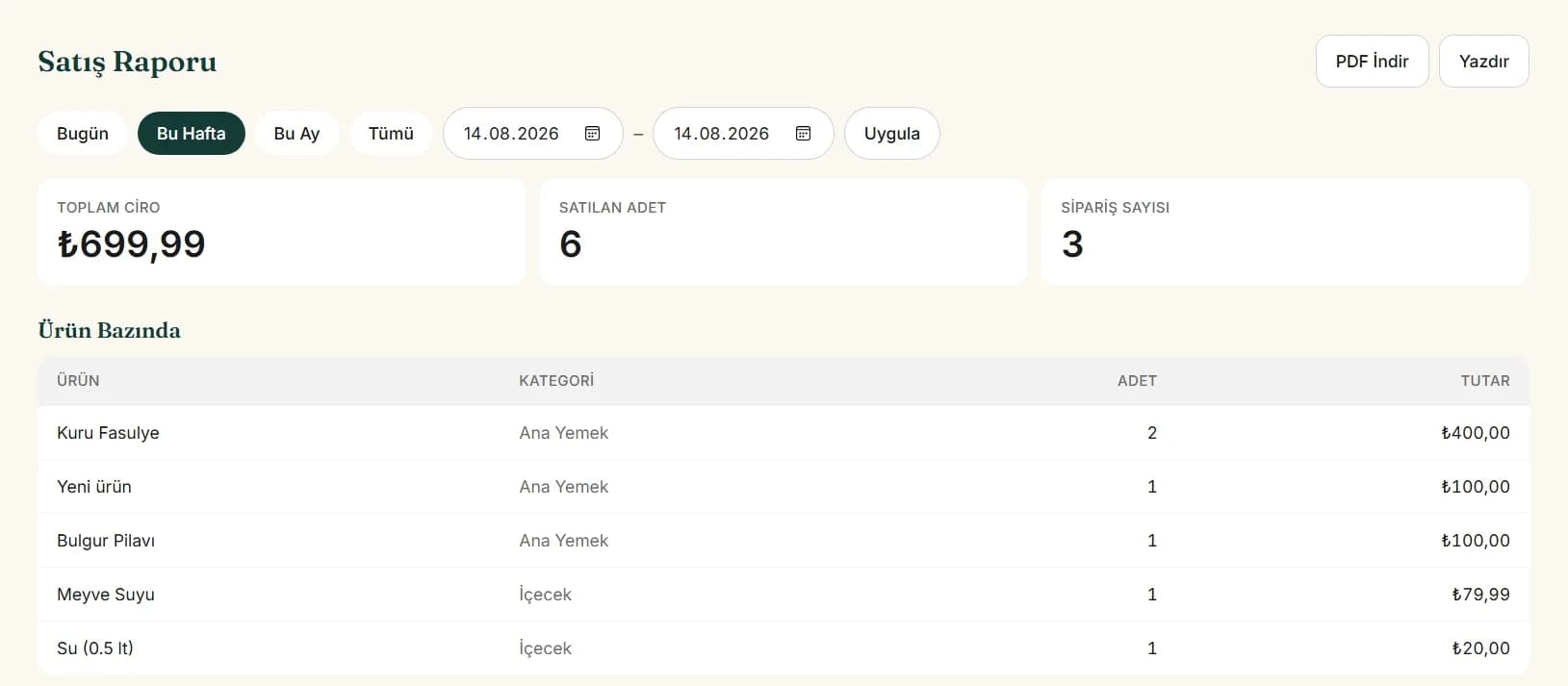Select the Yeni ürün product name
The width and height of the screenshot is (1568, 686).
pyautogui.click(x=94, y=487)
